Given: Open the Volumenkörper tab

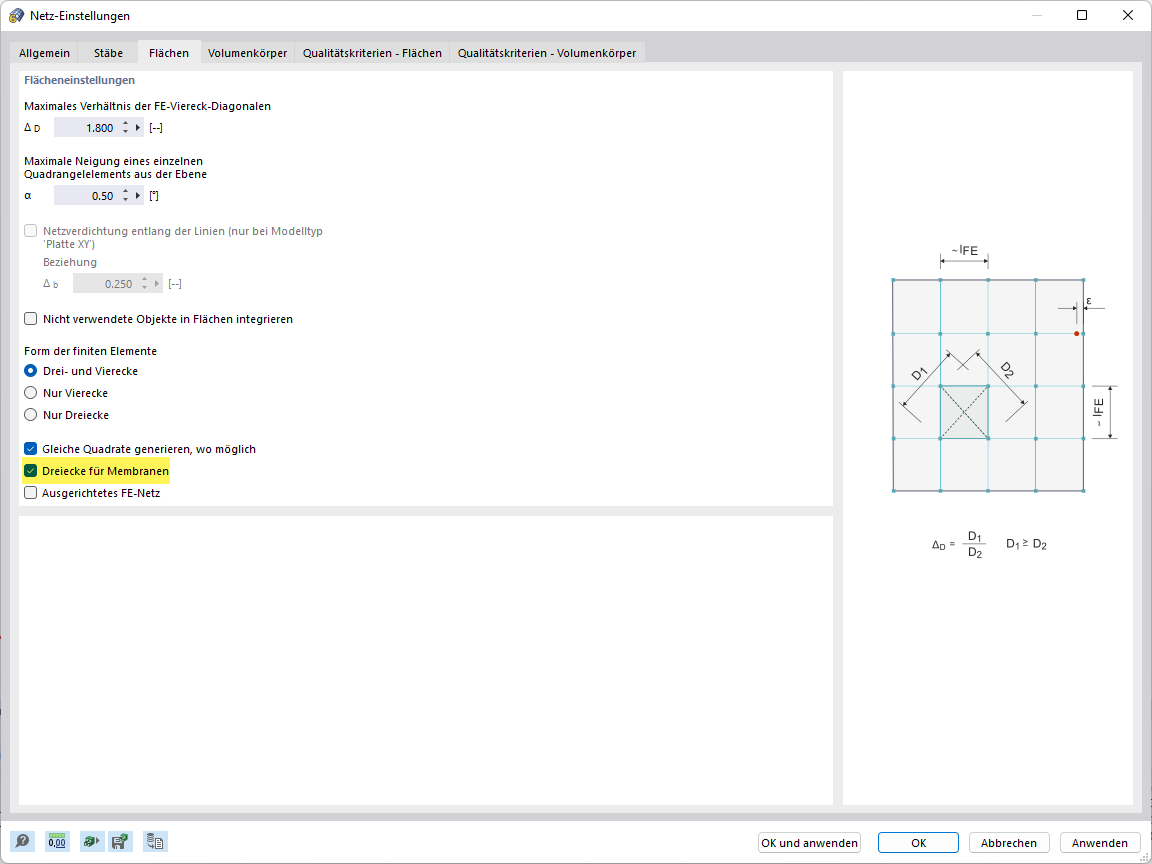Looking at the screenshot, I should pyautogui.click(x=247, y=53).
